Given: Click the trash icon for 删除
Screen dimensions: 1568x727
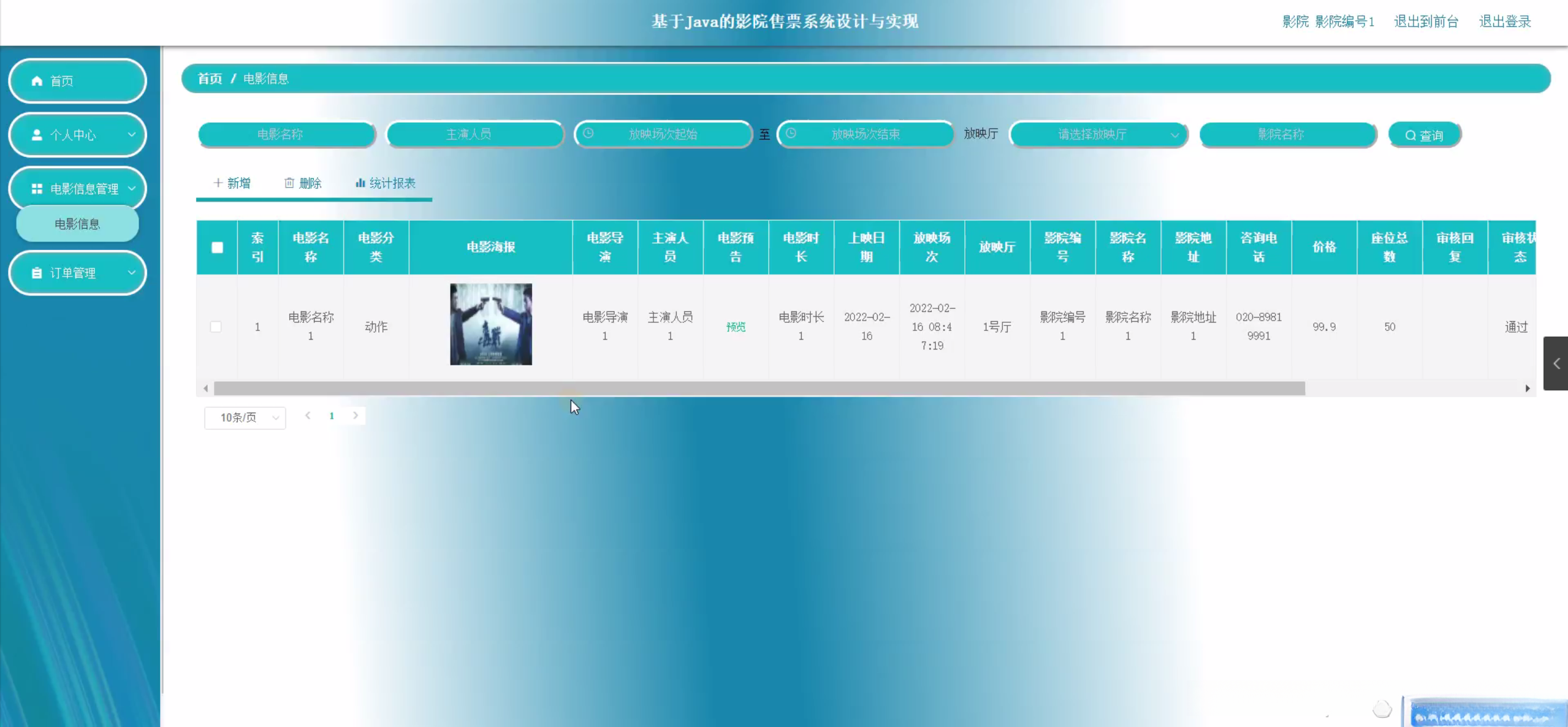Looking at the screenshot, I should click(289, 183).
